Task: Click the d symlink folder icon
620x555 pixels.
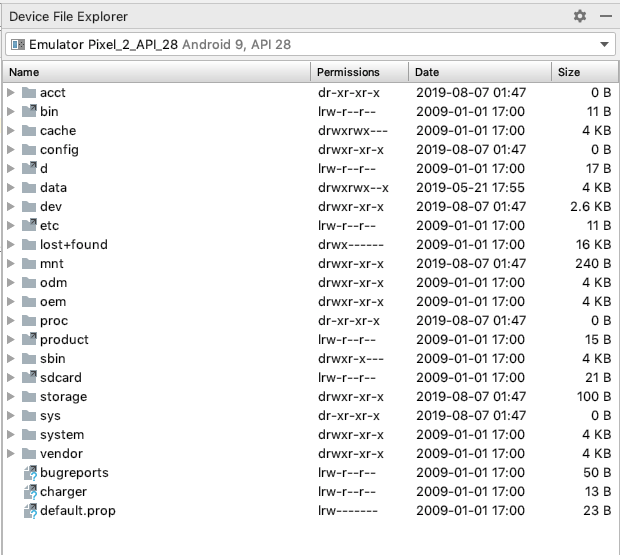Action: (x=29, y=168)
